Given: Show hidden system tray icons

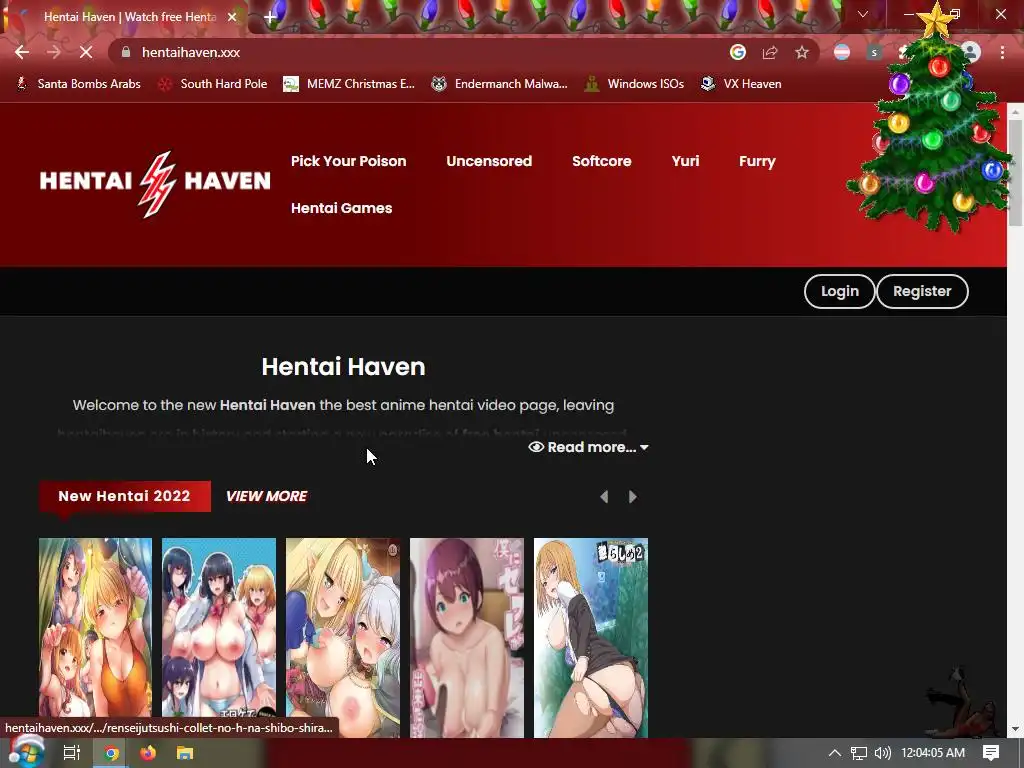Looking at the screenshot, I should pos(835,753).
